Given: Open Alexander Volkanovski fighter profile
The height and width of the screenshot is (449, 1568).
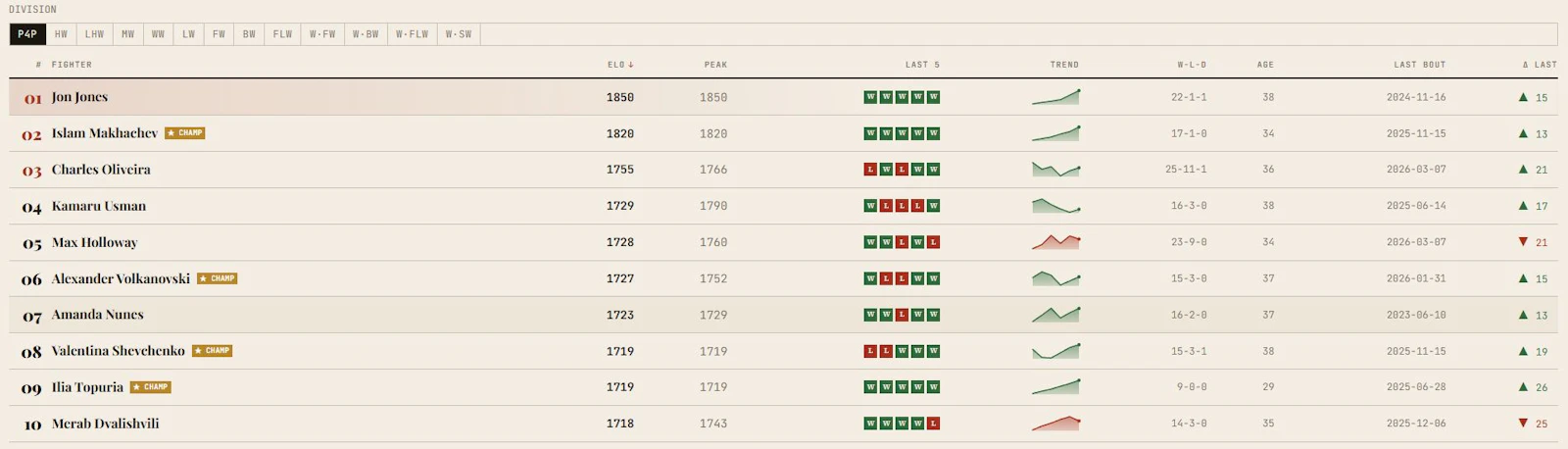Looking at the screenshot, I should click(x=121, y=278).
